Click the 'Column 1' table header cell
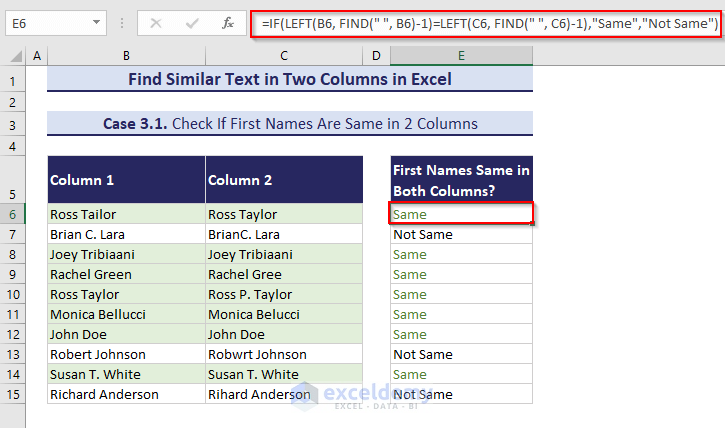The width and height of the screenshot is (725, 428). coord(126,180)
